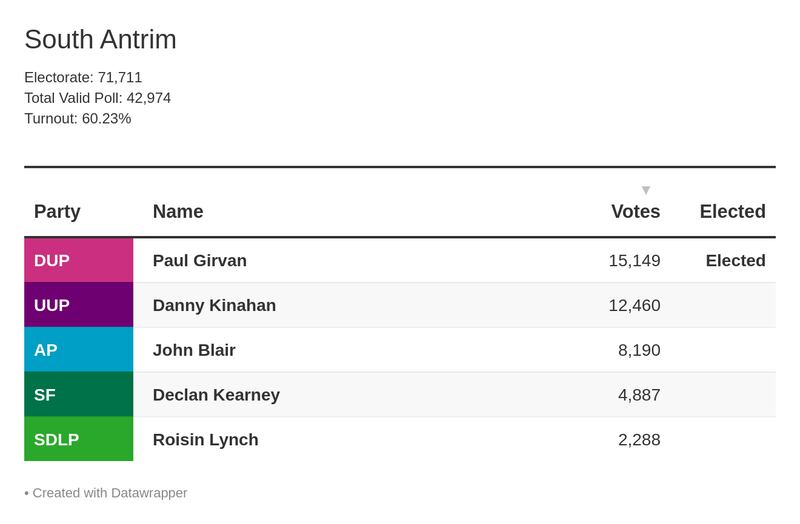
Task: Click the Name column header
Action: 178,212
